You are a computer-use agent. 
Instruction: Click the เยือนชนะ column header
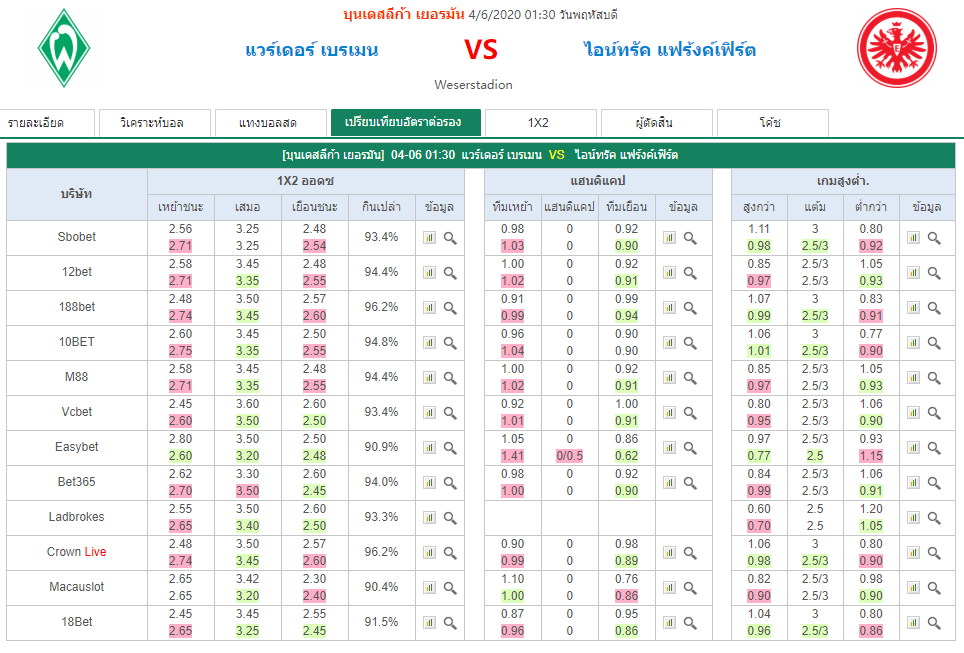point(315,207)
